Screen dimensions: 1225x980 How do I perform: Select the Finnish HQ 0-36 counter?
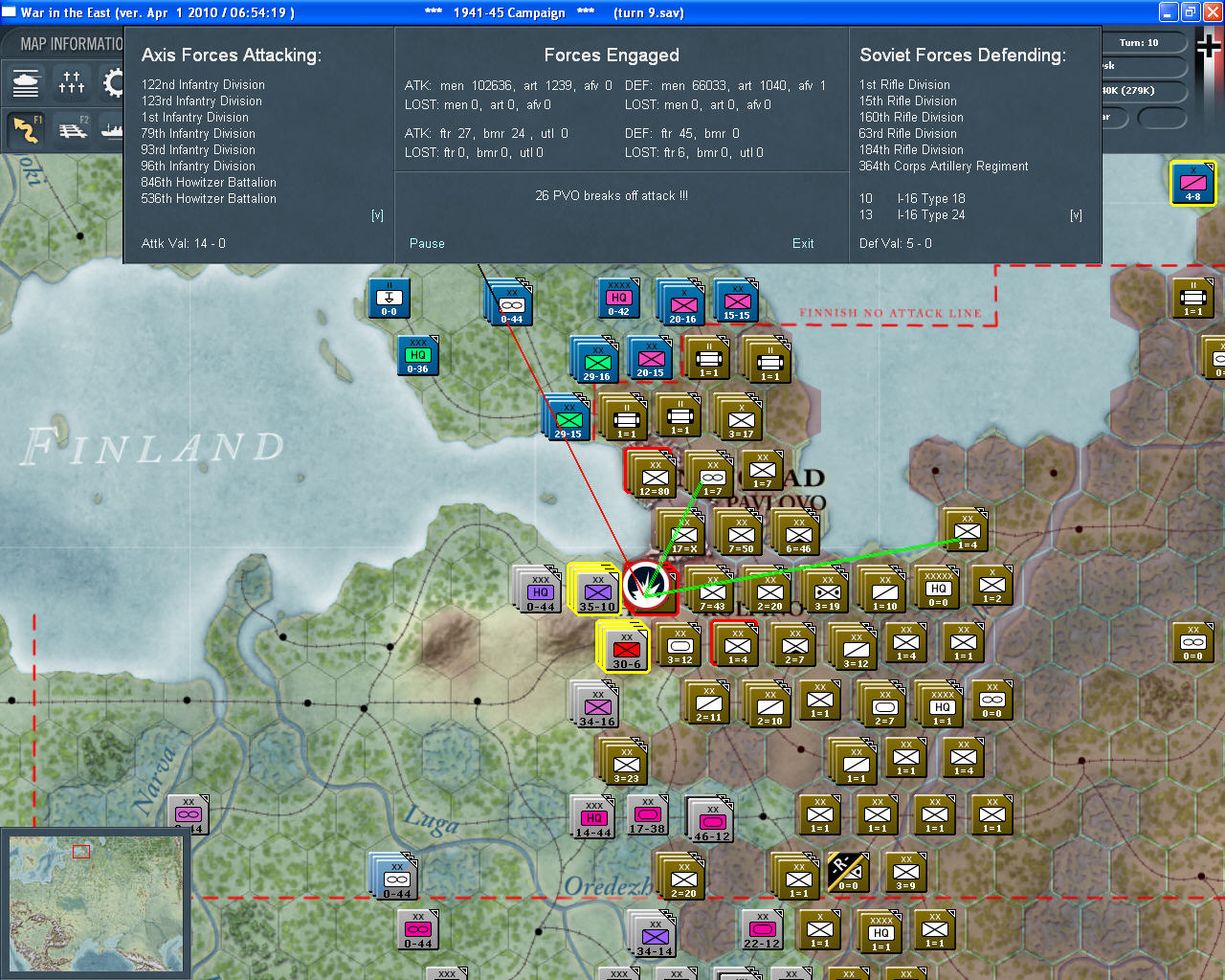click(418, 356)
